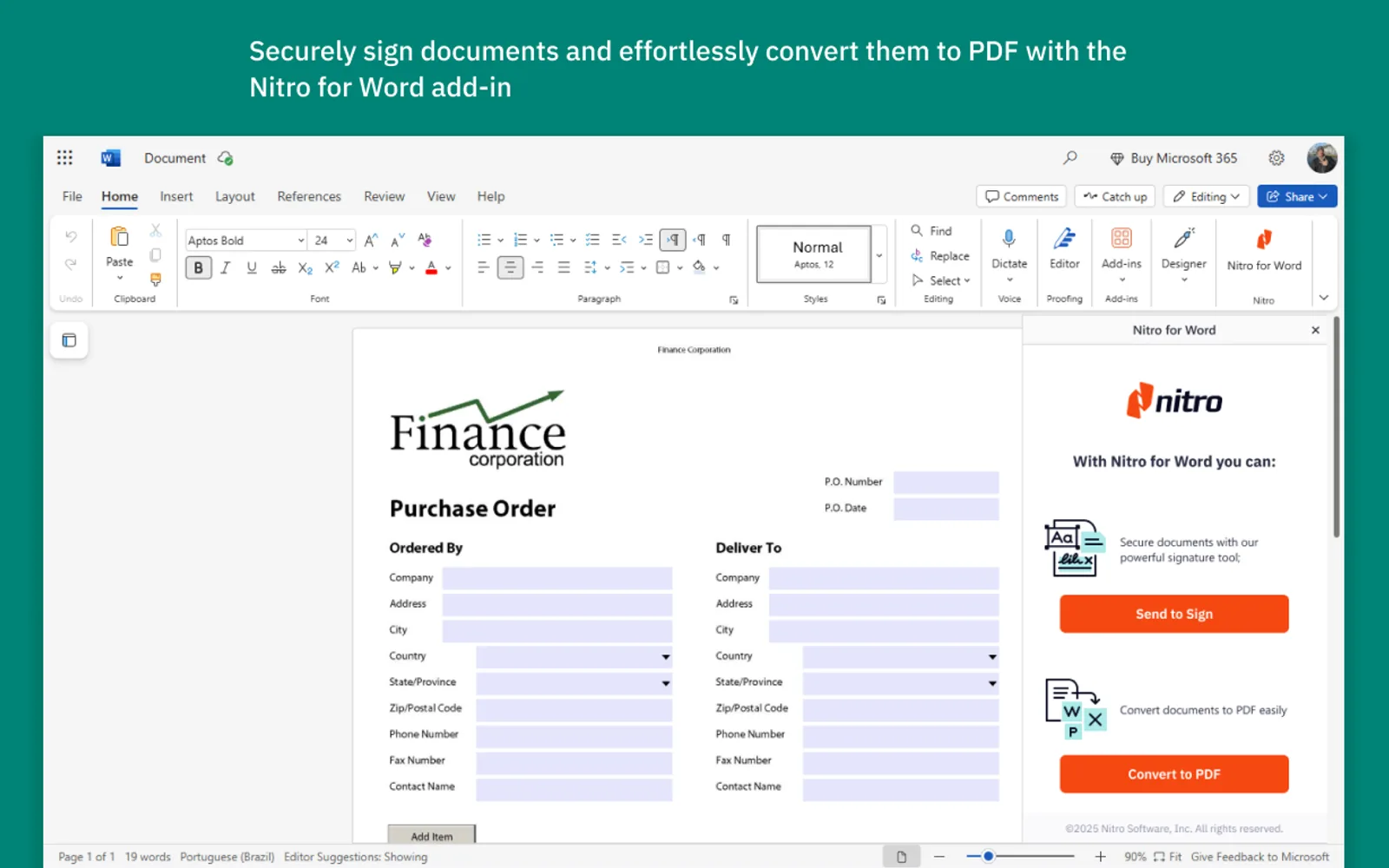Image resolution: width=1389 pixels, height=868 pixels.
Task: Toggle Bold formatting
Action: click(198, 268)
